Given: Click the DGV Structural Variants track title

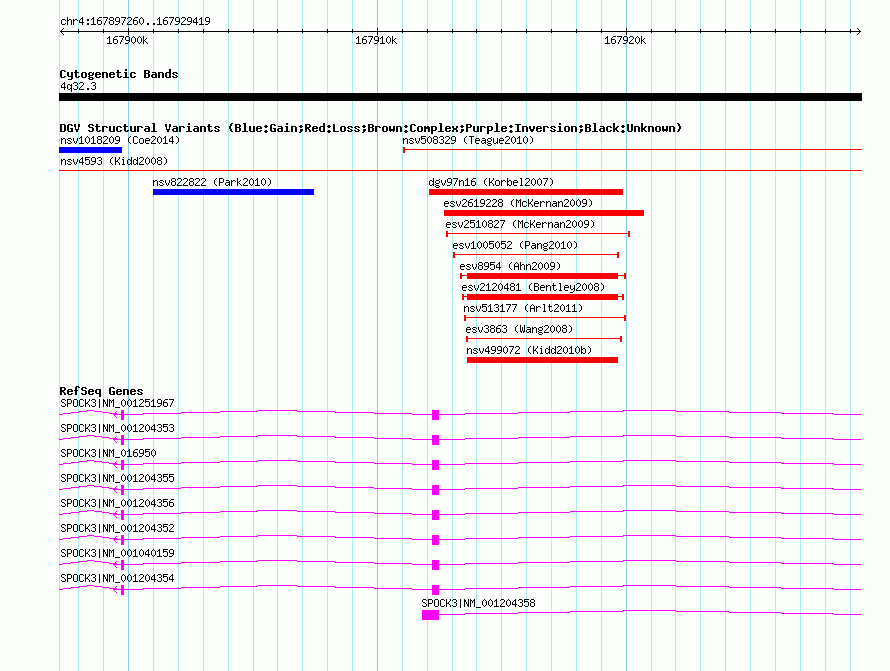Looking at the screenshot, I should click(371, 128).
